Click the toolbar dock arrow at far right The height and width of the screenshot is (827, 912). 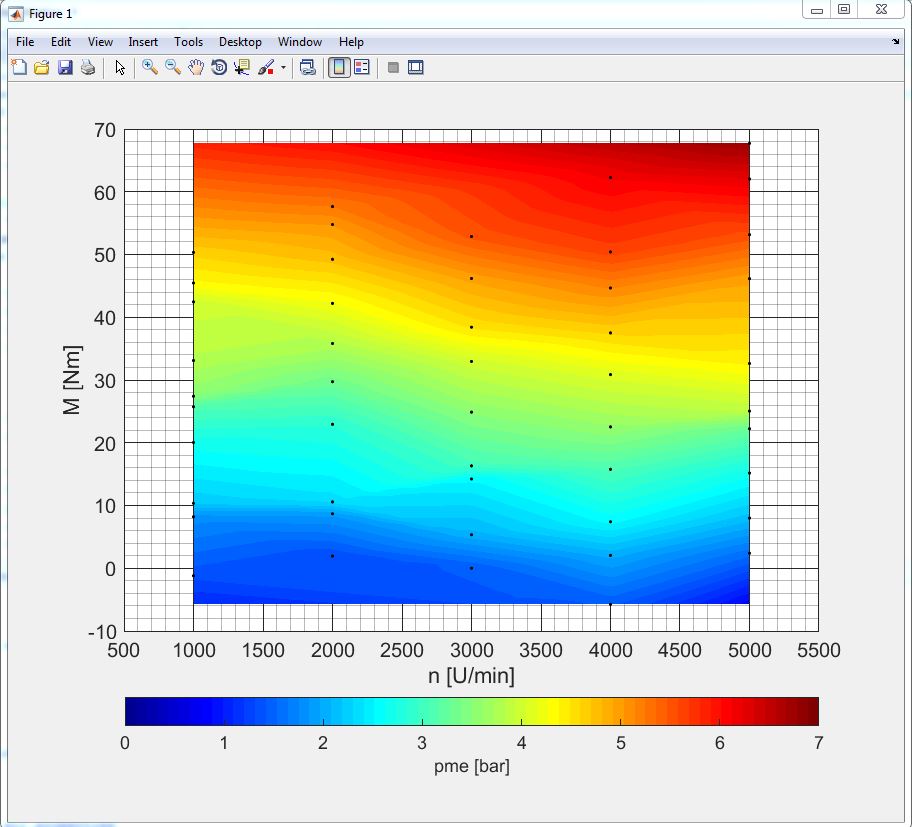coord(895,42)
